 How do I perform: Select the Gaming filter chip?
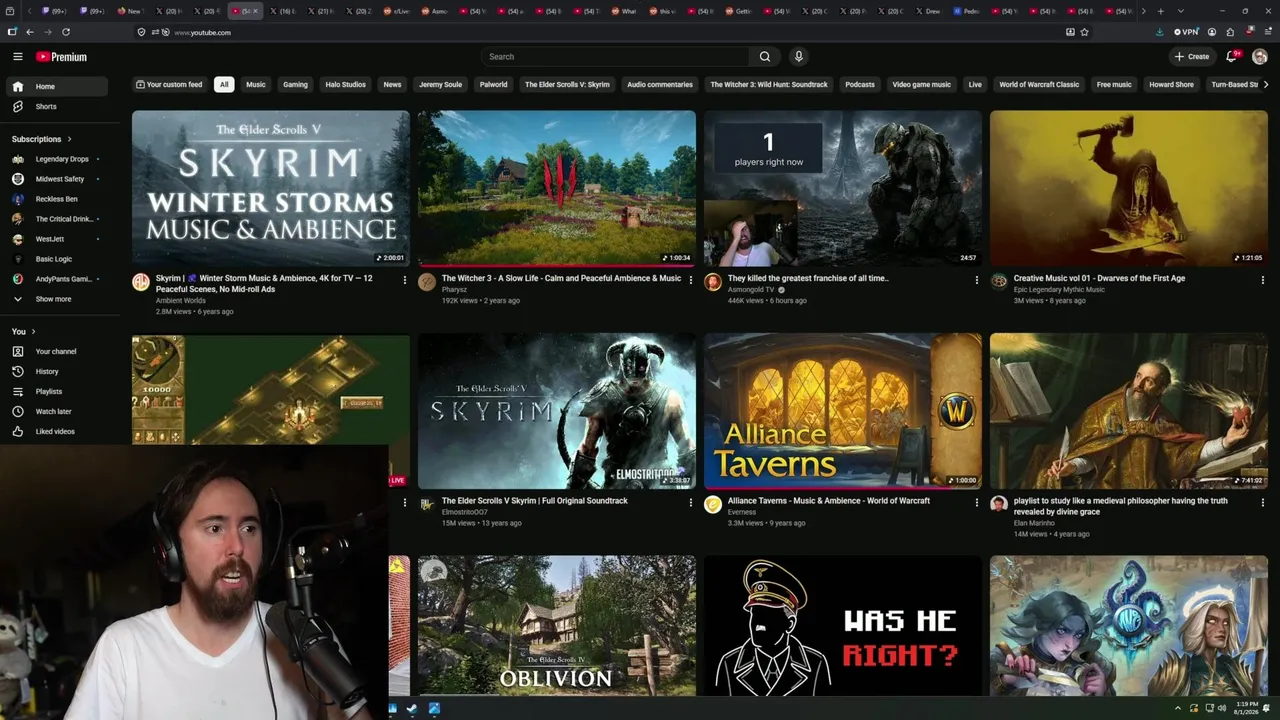[295, 85]
